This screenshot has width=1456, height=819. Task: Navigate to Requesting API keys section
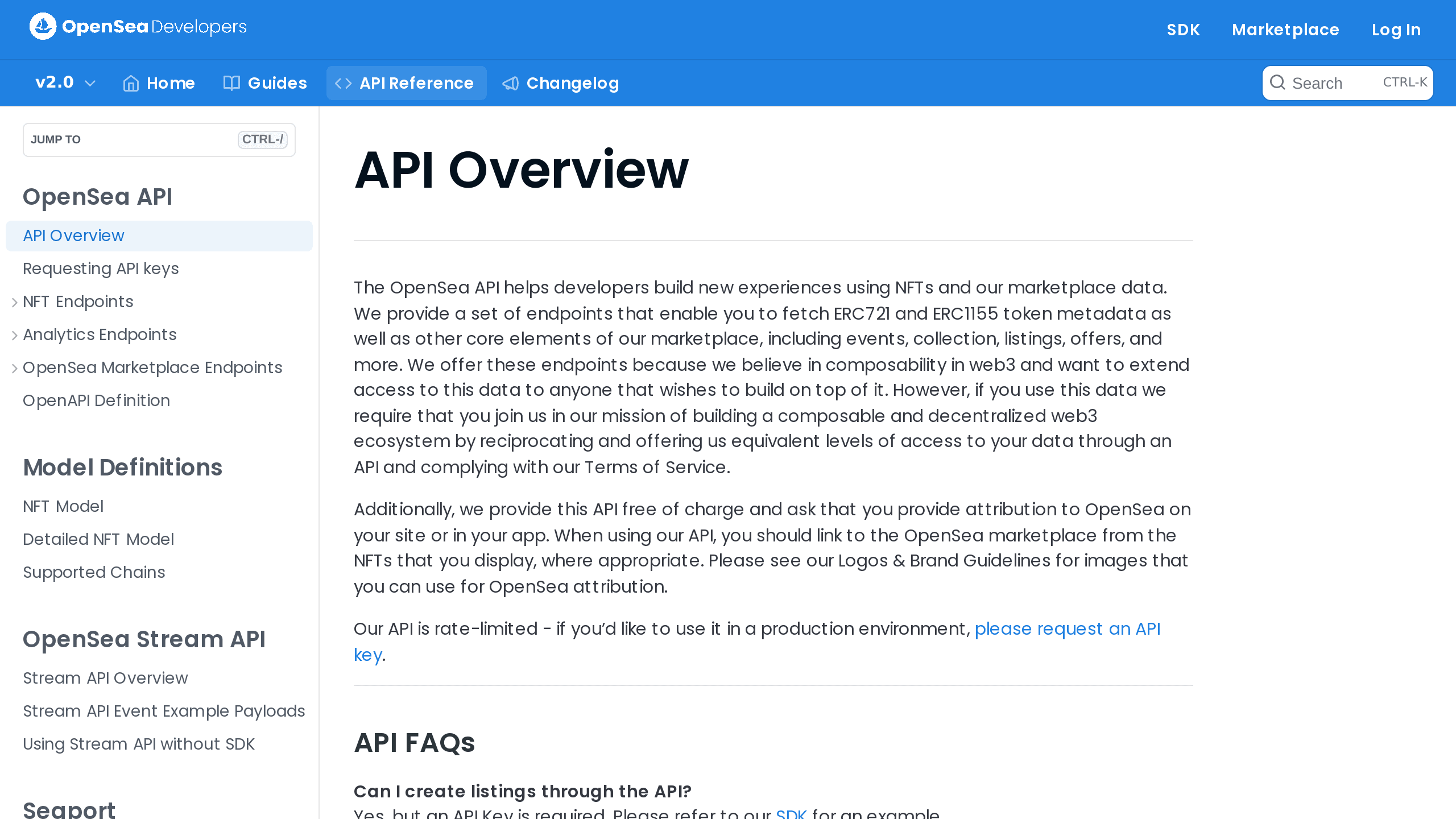(101, 269)
